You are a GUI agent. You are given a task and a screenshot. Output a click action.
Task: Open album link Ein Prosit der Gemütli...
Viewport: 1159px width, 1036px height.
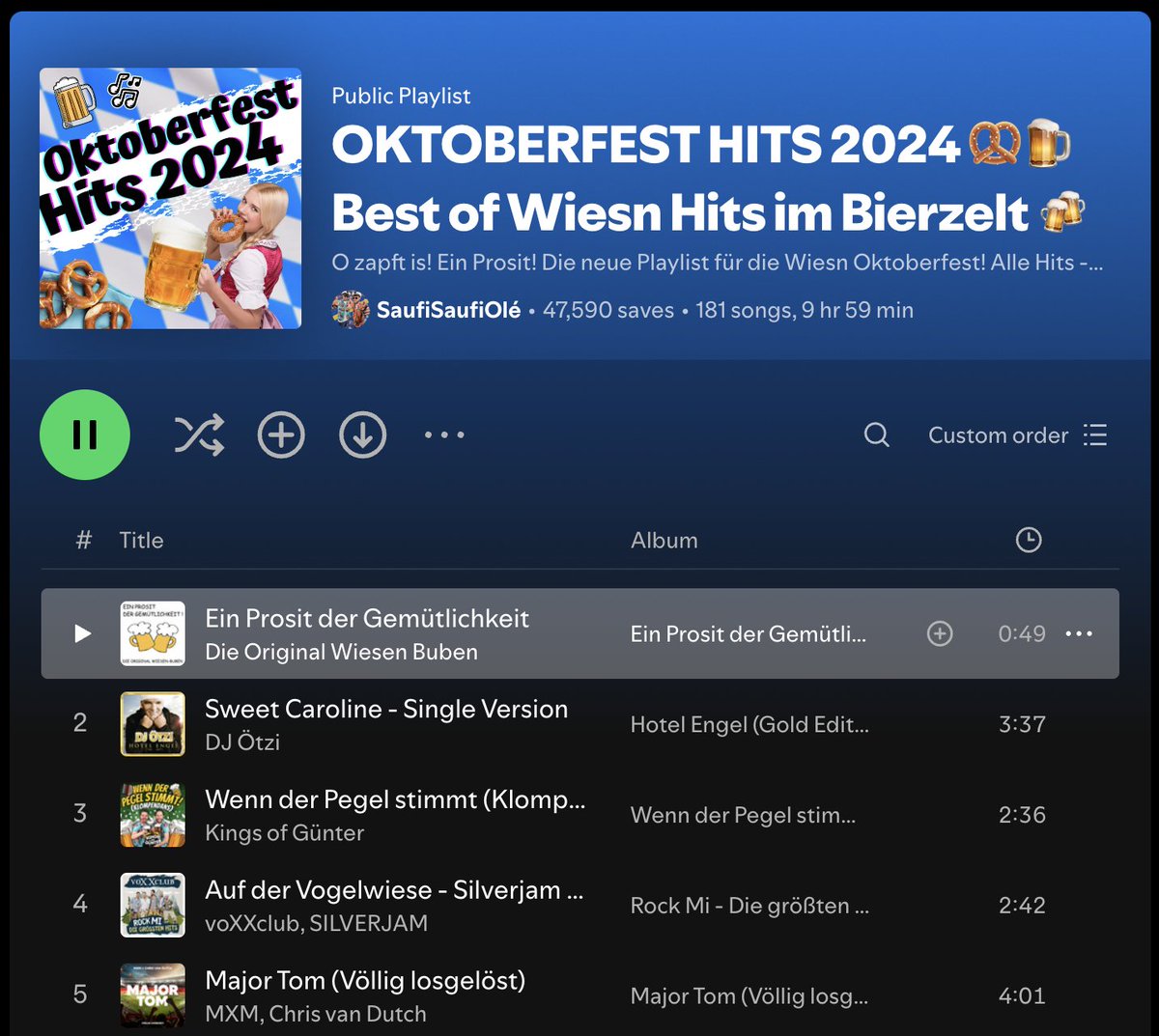[749, 633]
